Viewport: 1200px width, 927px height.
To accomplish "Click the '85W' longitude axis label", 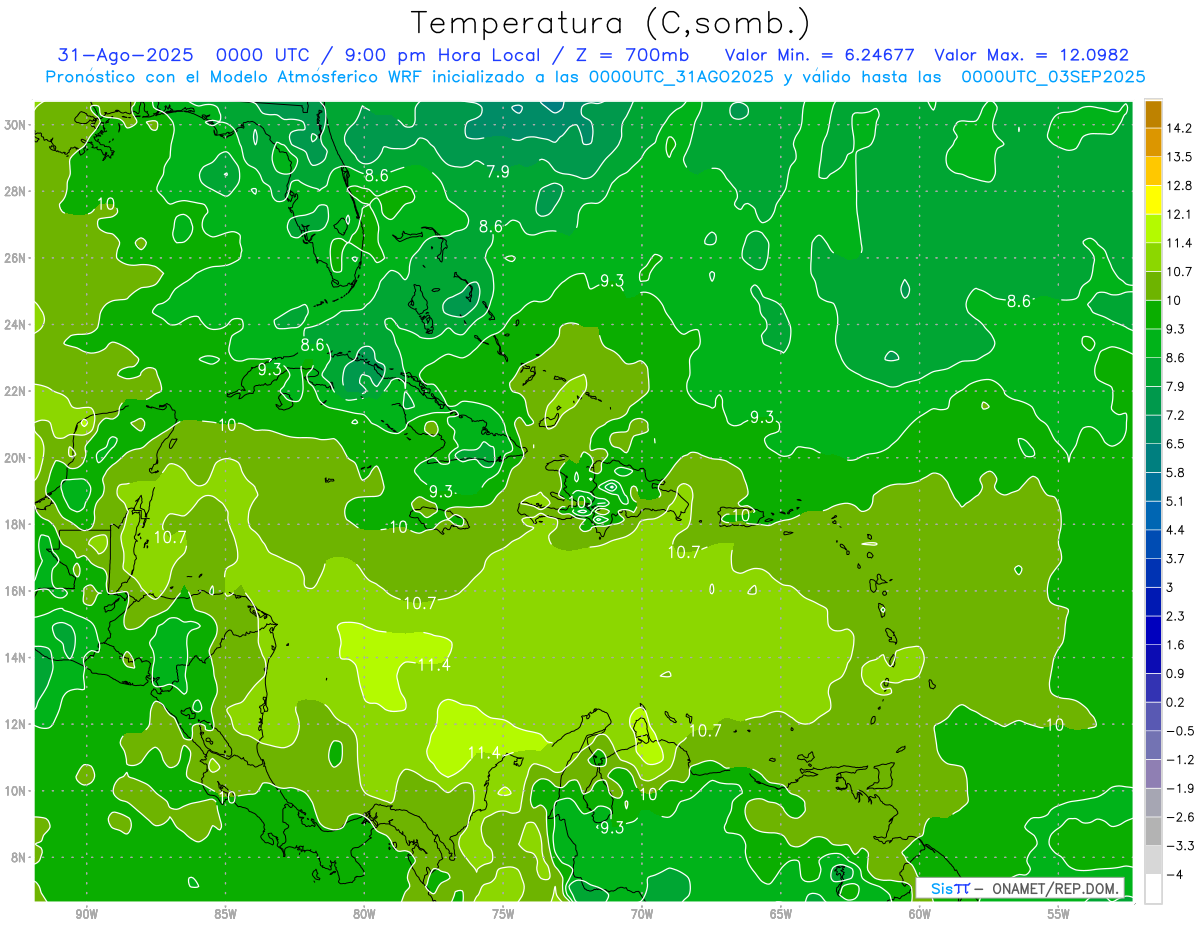I will pyautogui.click(x=226, y=914).
